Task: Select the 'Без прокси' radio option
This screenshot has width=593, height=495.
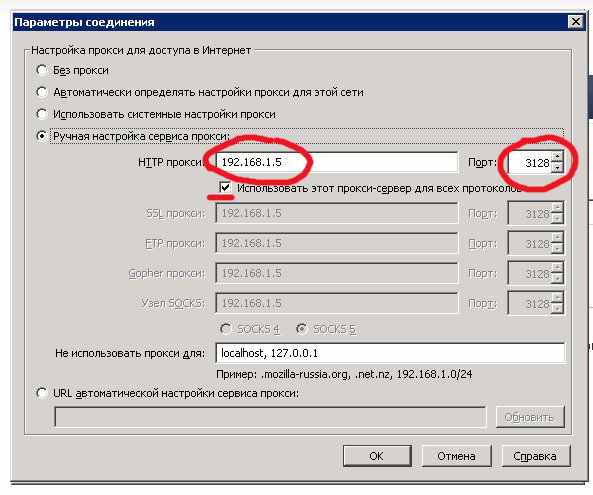Action: (x=41, y=70)
